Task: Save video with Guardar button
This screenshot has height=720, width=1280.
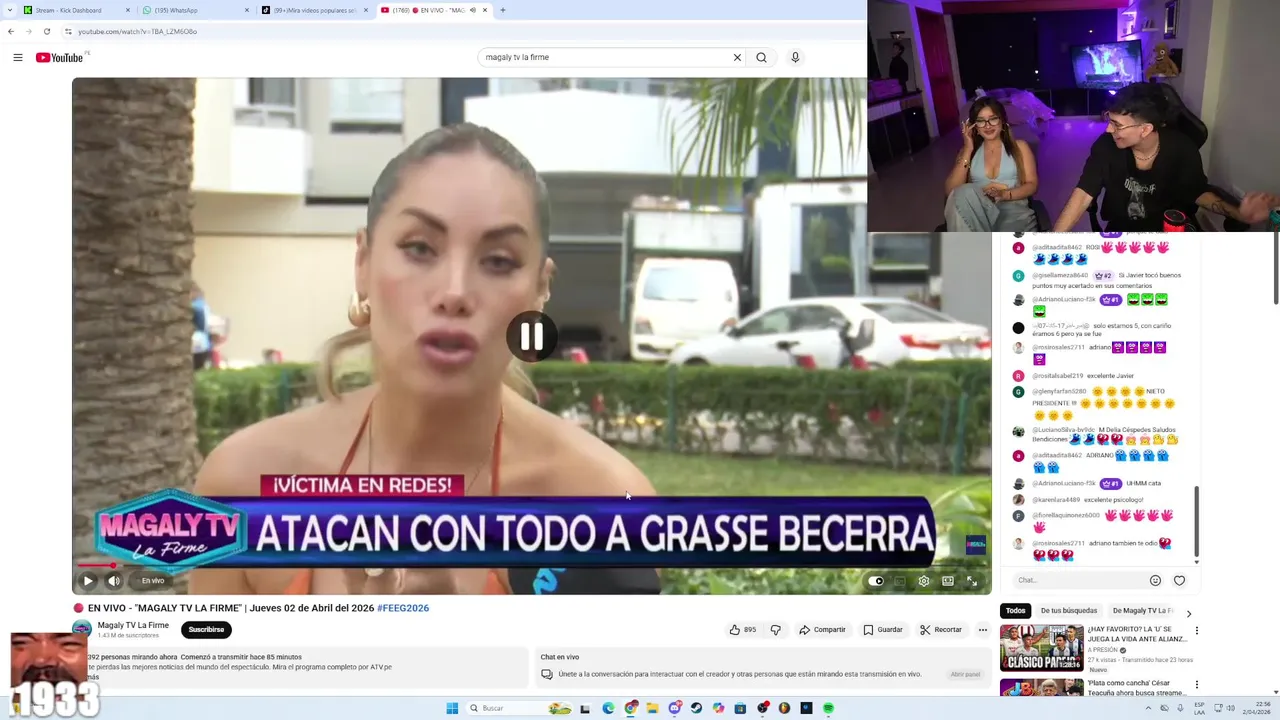Action: [x=883, y=630]
